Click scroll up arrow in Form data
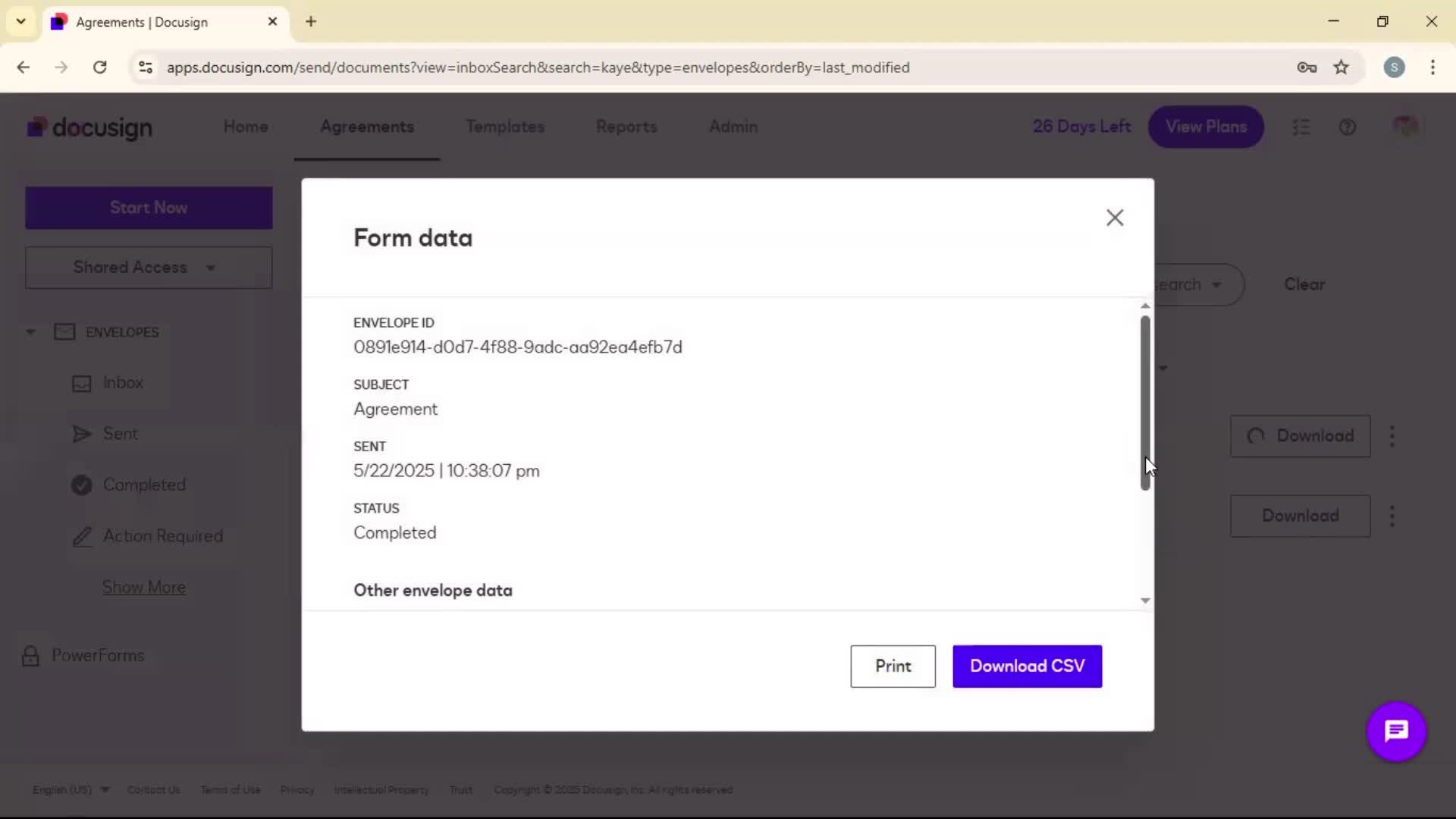 1145,306
